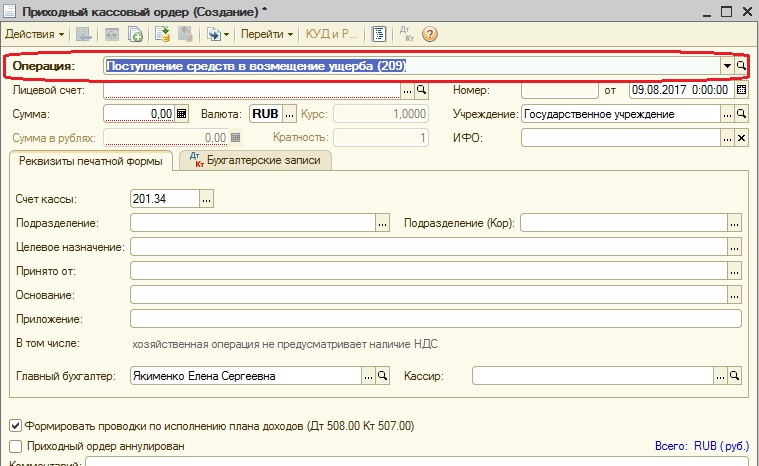759x466 pixels.
Task: Uncheck Формировать проводки по исполнению плана доходов
Action: (x=15, y=426)
